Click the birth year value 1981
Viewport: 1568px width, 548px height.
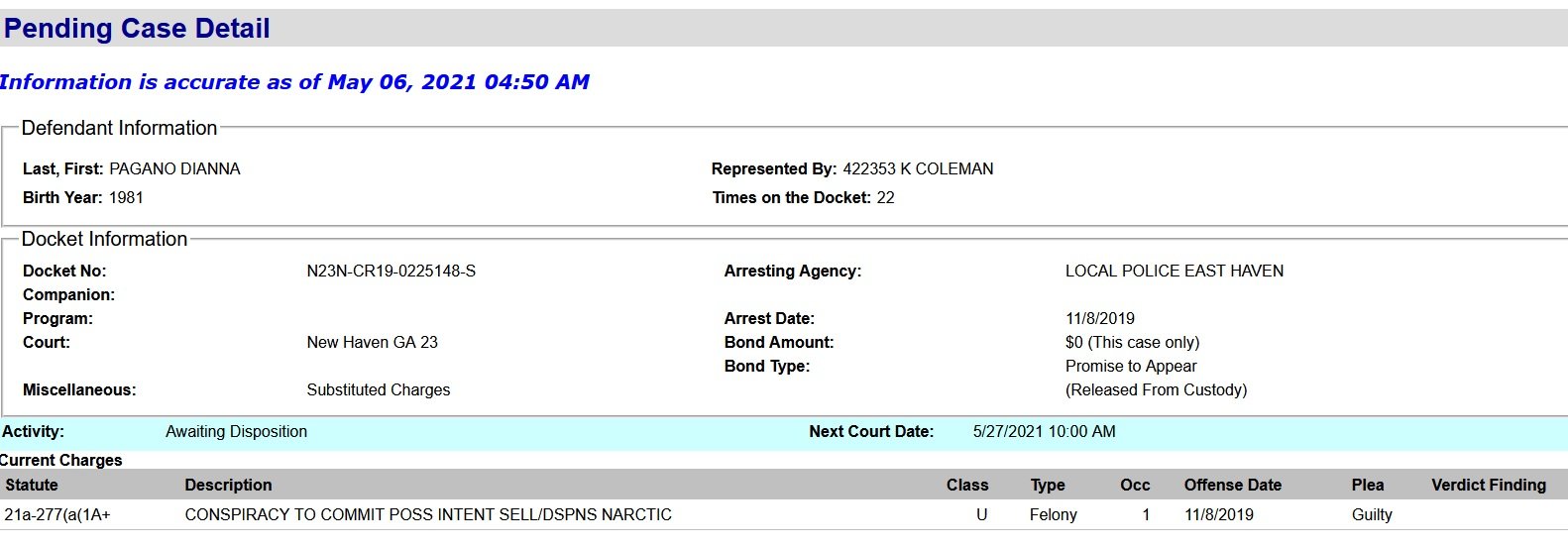pos(126,197)
